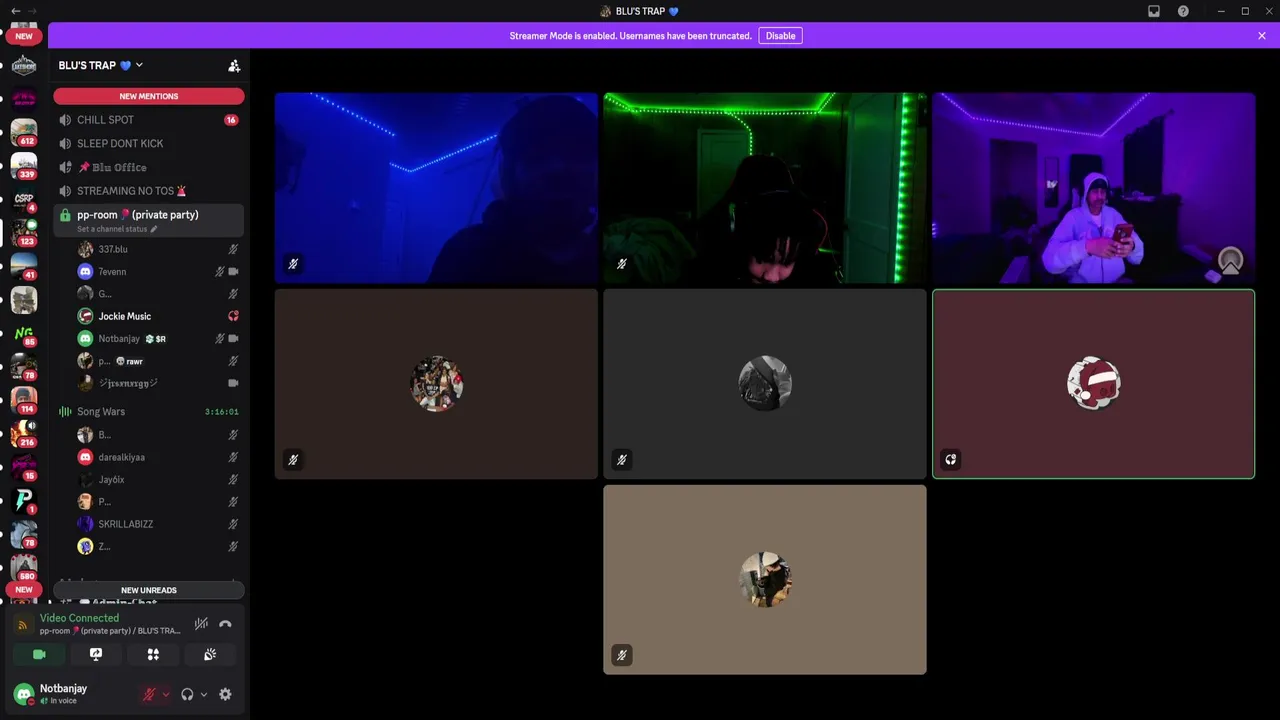Open the server with 123 badge
1280x720 pixels.
click(24, 231)
